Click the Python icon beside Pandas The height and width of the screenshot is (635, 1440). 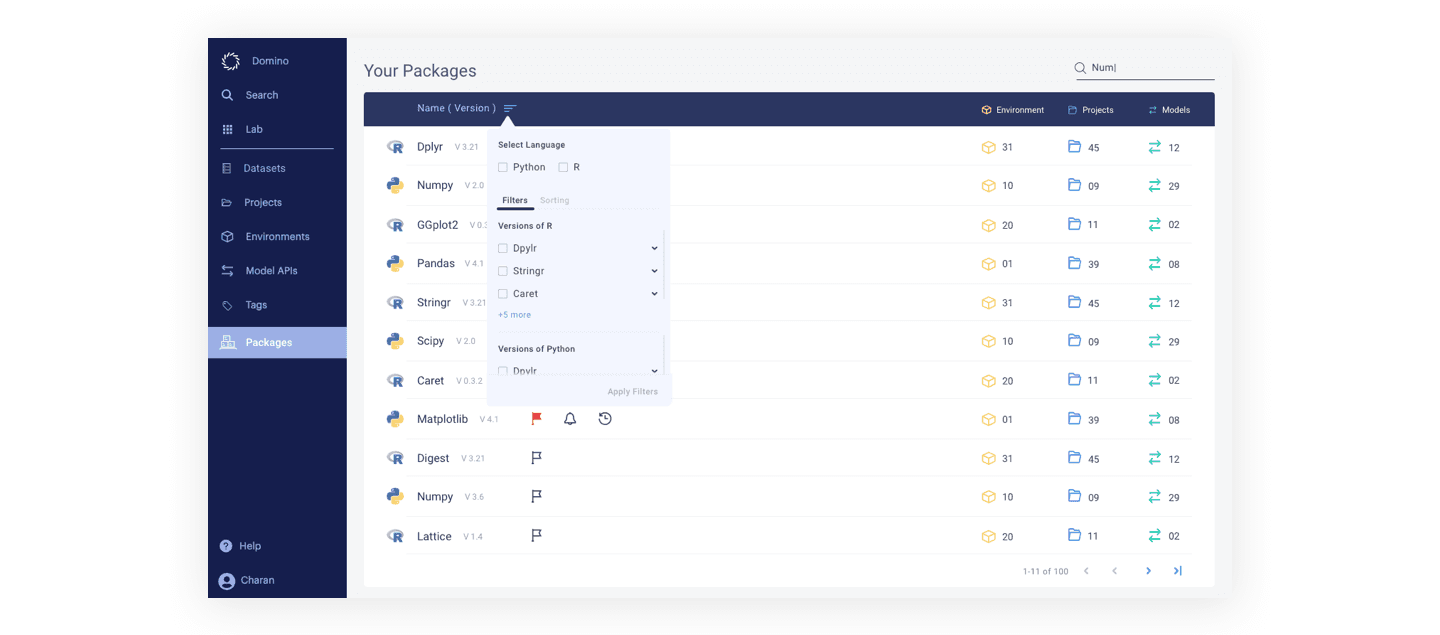pyautogui.click(x=395, y=264)
